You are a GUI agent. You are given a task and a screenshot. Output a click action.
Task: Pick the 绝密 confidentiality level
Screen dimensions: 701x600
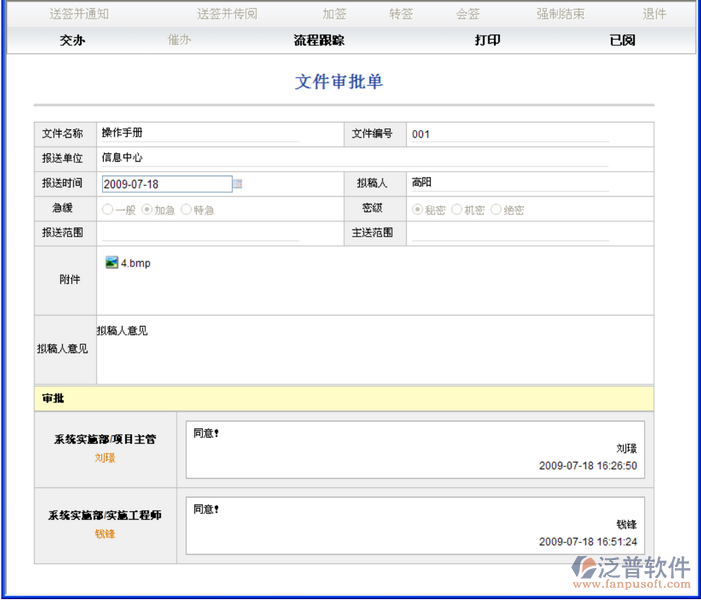click(x=496, y=210)
